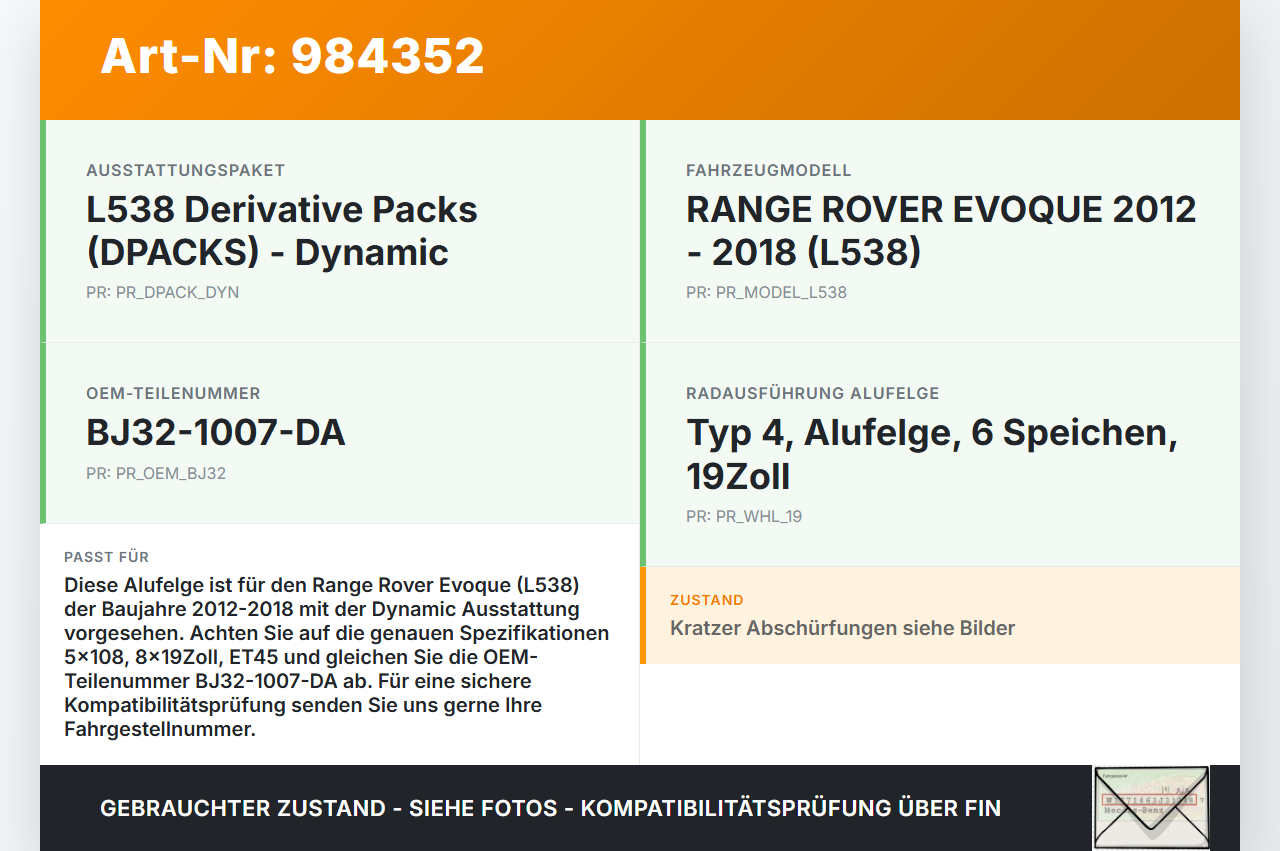1280x851 pixels.
Task: Select the L538 Derivative Packs Dynamic heading
Action: click(x=282, y=231)
